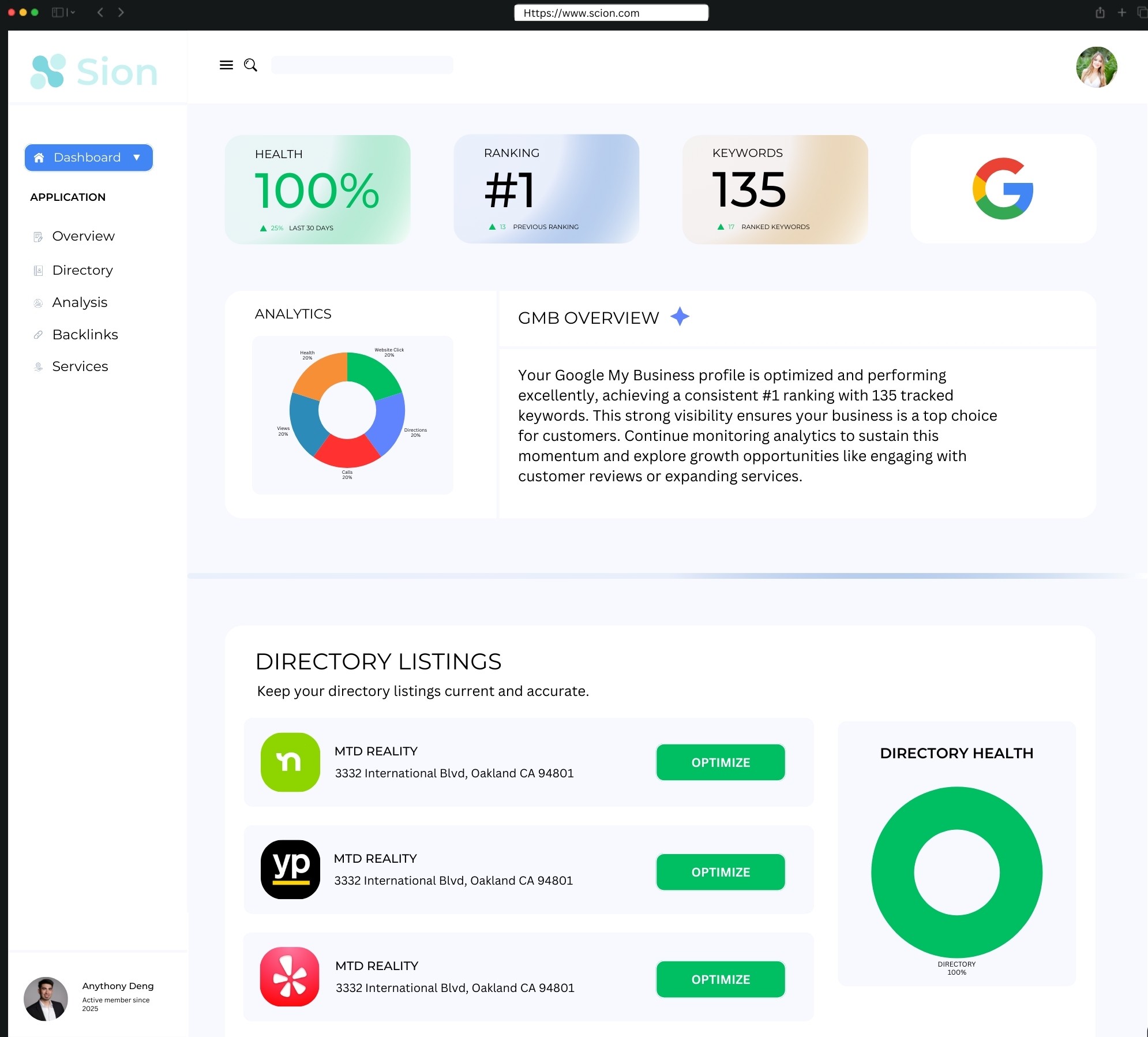Click the Anythony Deng name

pyautogui.click(x=118, y=986)
